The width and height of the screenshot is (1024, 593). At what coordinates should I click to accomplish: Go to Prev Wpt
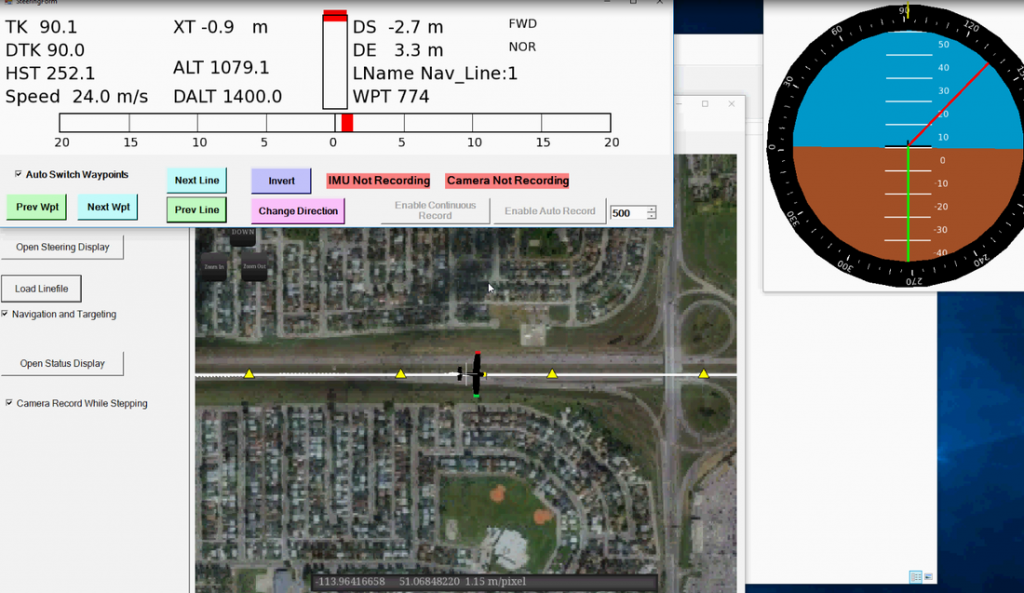click(x=36, y=208)
